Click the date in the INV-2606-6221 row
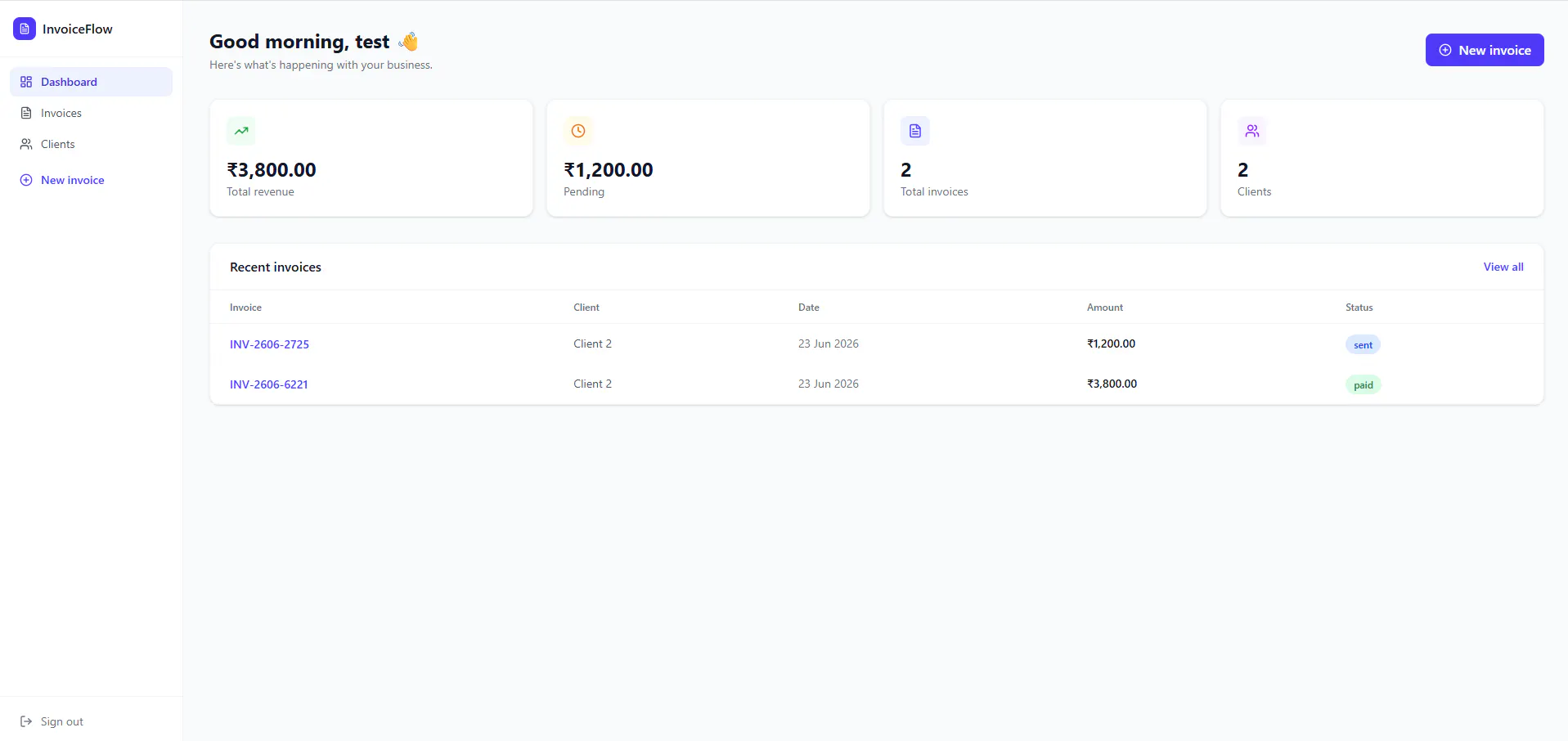 click(829, 384)
